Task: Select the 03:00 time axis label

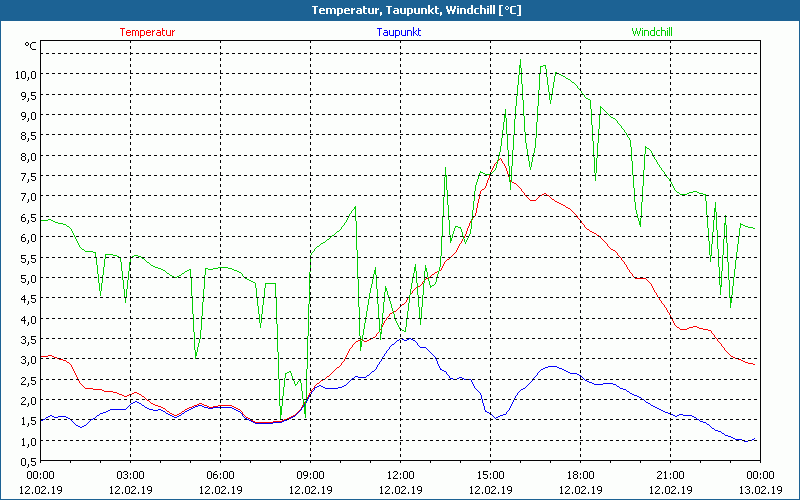Action: [x=130, y=475]
